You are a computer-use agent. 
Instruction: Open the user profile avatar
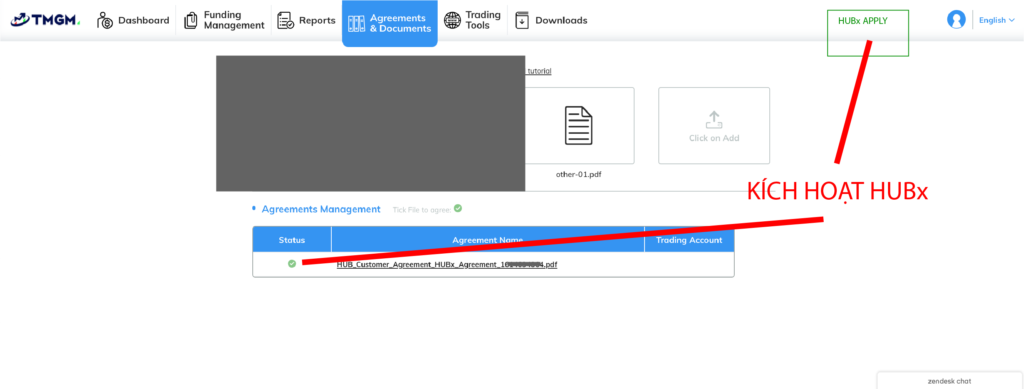pos(956,20)
